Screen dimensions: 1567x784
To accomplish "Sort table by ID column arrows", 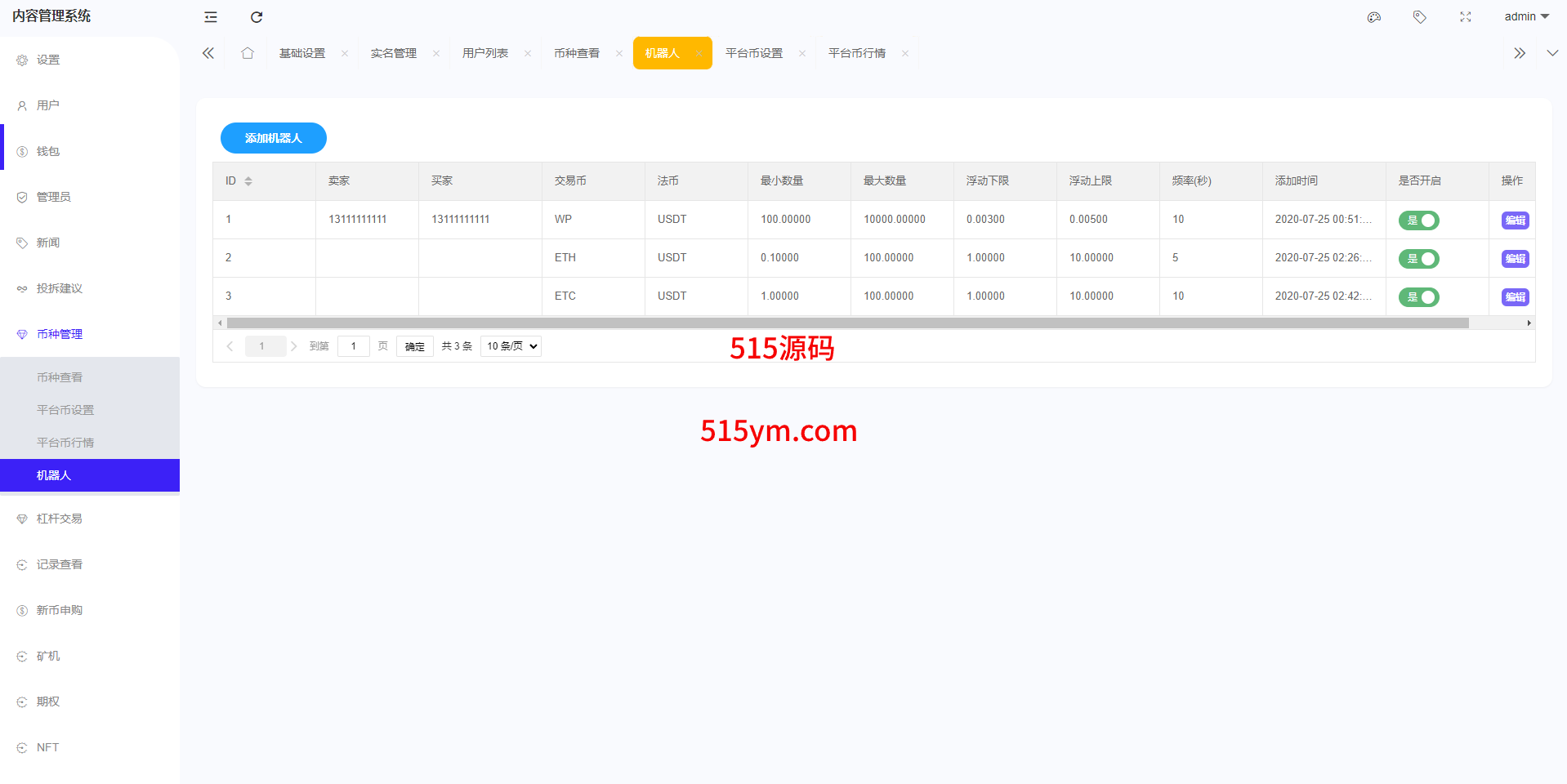I will click(x=248, y=181).
